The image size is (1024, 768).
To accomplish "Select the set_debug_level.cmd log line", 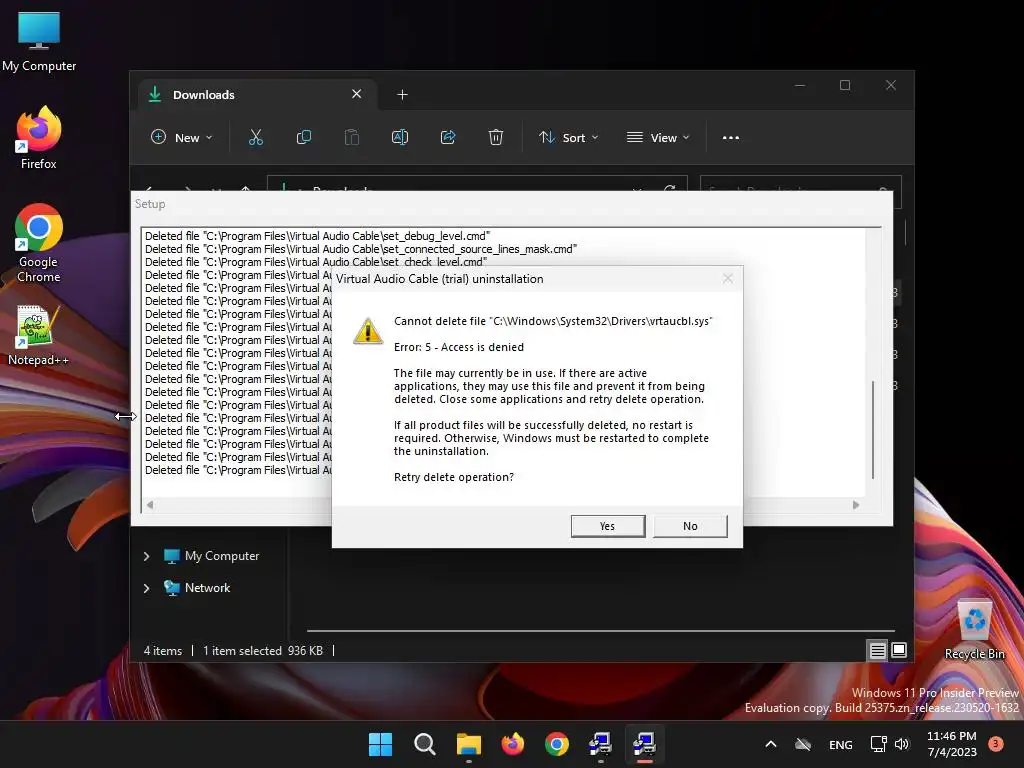I will [x=317, y=236].
